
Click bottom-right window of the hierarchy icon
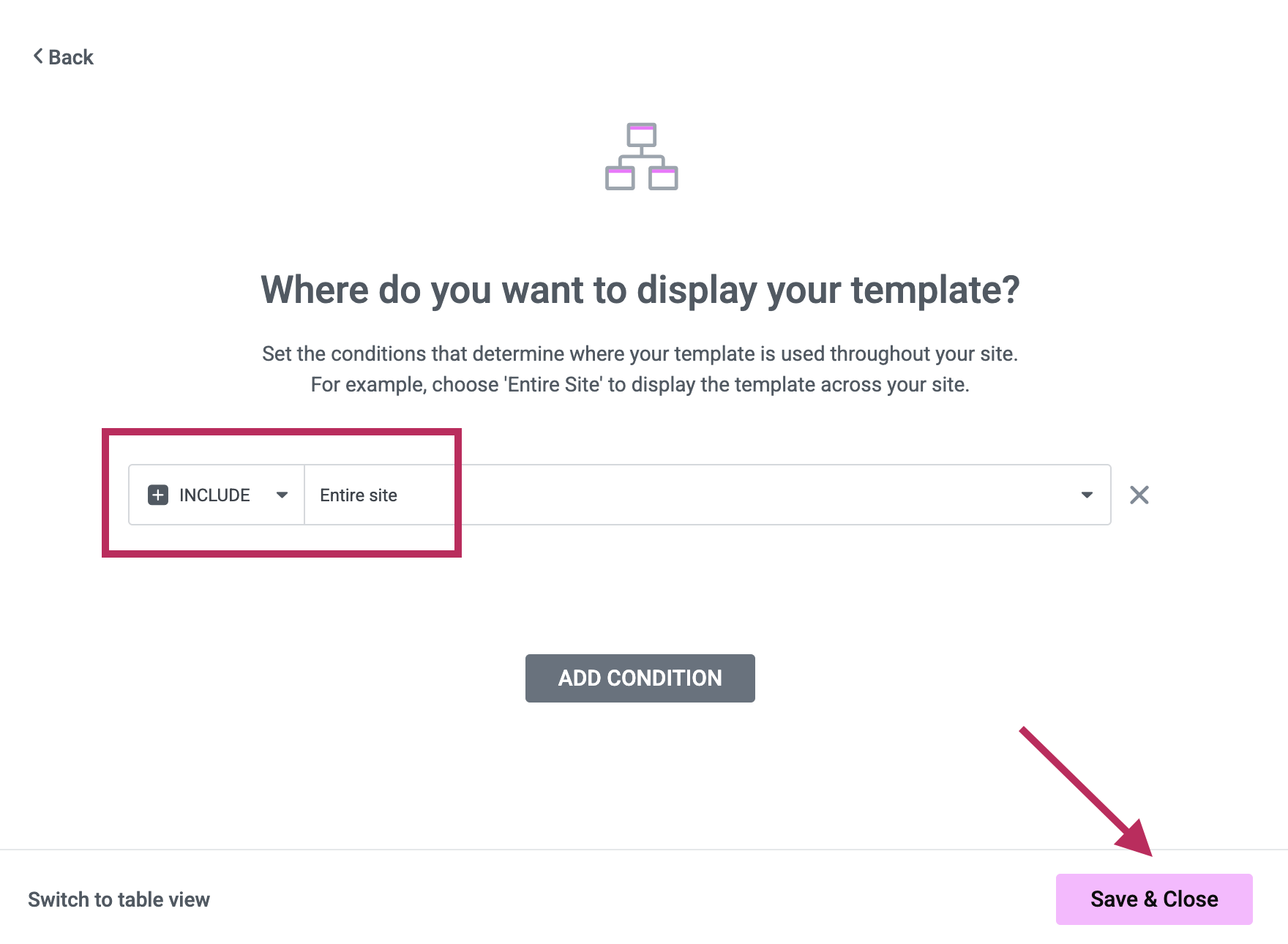(x=663, y=178)
